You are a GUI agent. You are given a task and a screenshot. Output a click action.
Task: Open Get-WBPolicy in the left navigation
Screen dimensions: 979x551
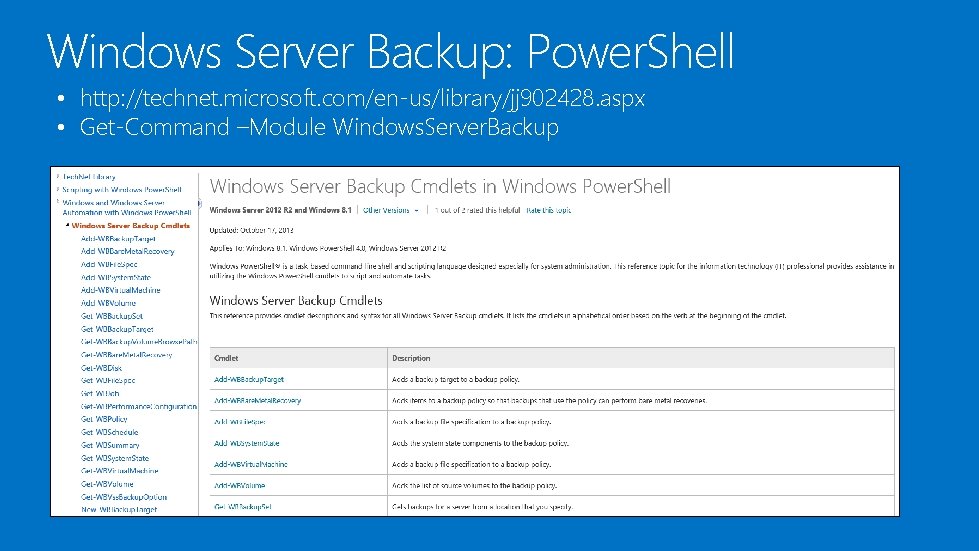coord(104,419)
